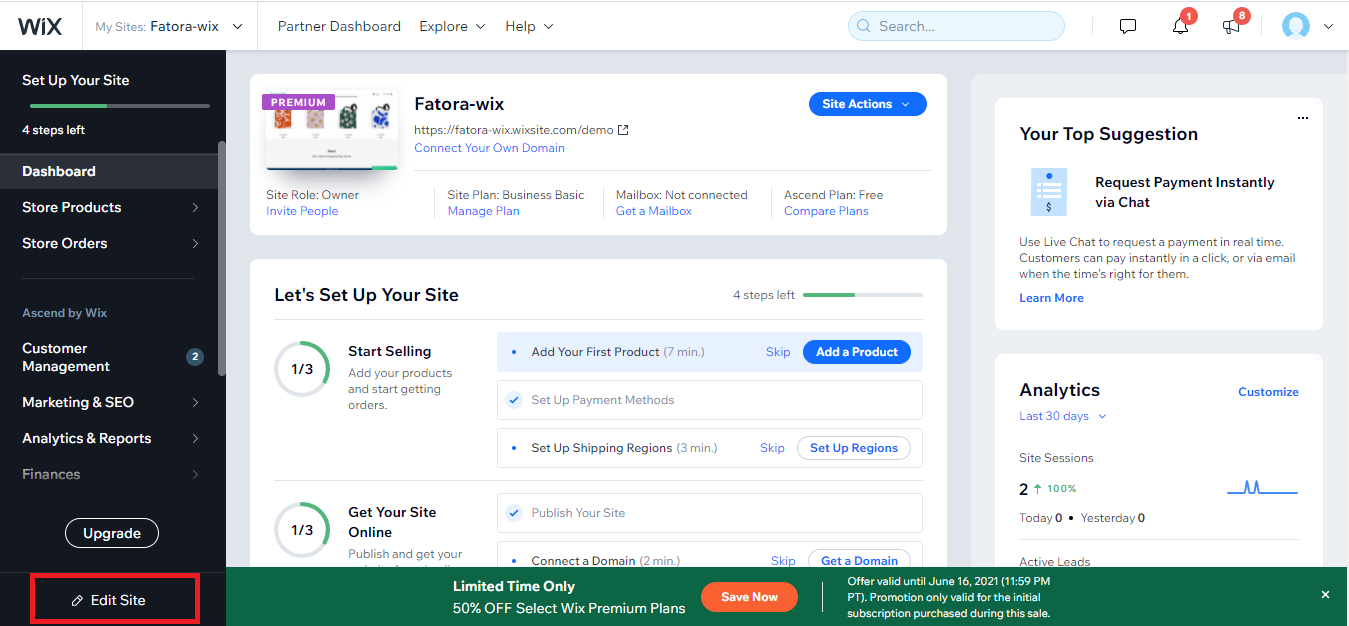Click the PREMIUM badge on the thumbnail
Screen dimensions: 1349x626
pyautogui.click(x=298, y=102)
